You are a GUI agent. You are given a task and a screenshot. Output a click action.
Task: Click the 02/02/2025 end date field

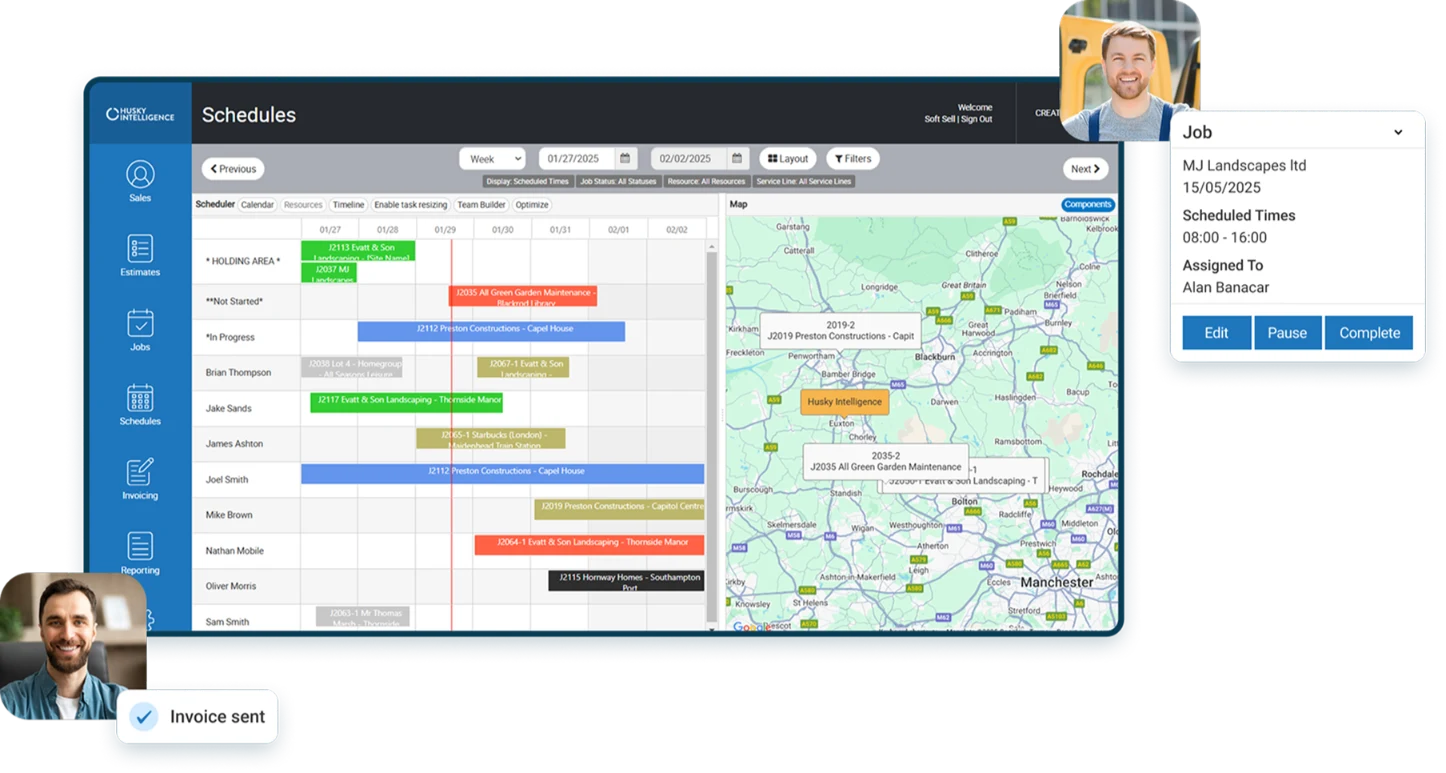[x=689, y=158]
